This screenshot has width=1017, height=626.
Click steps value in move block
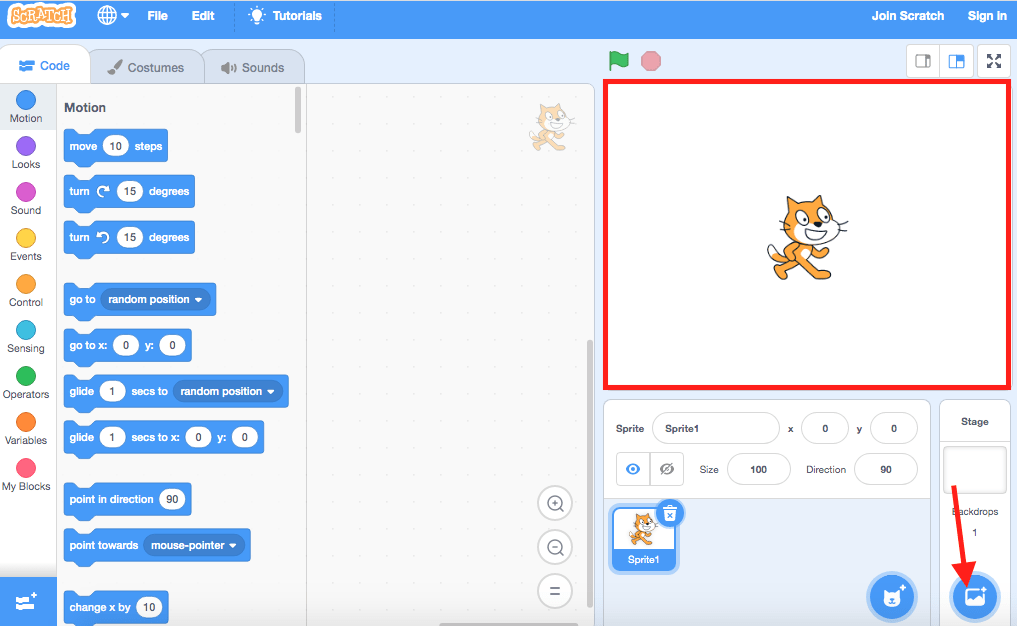tap(115, 146)
